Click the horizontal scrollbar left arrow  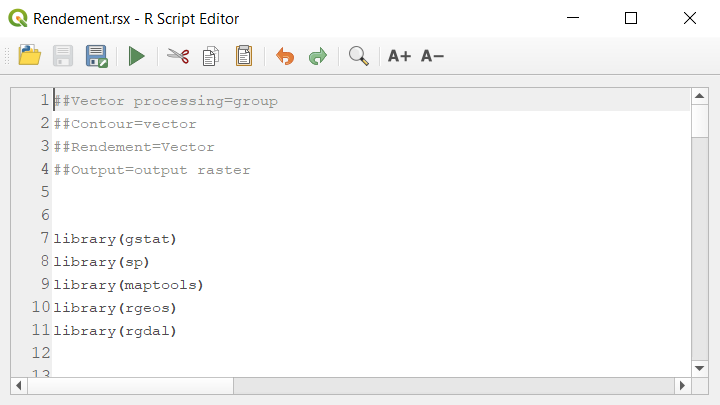(x=19, y=386)
